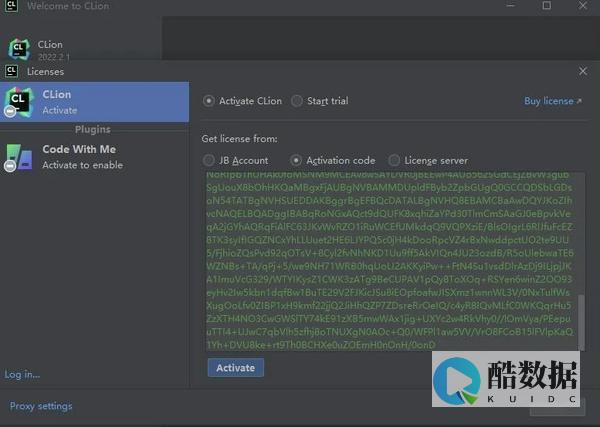Click the CLion 2022.2.1 version text
This screenshot has width=600, height=427.
pos(54,57)
